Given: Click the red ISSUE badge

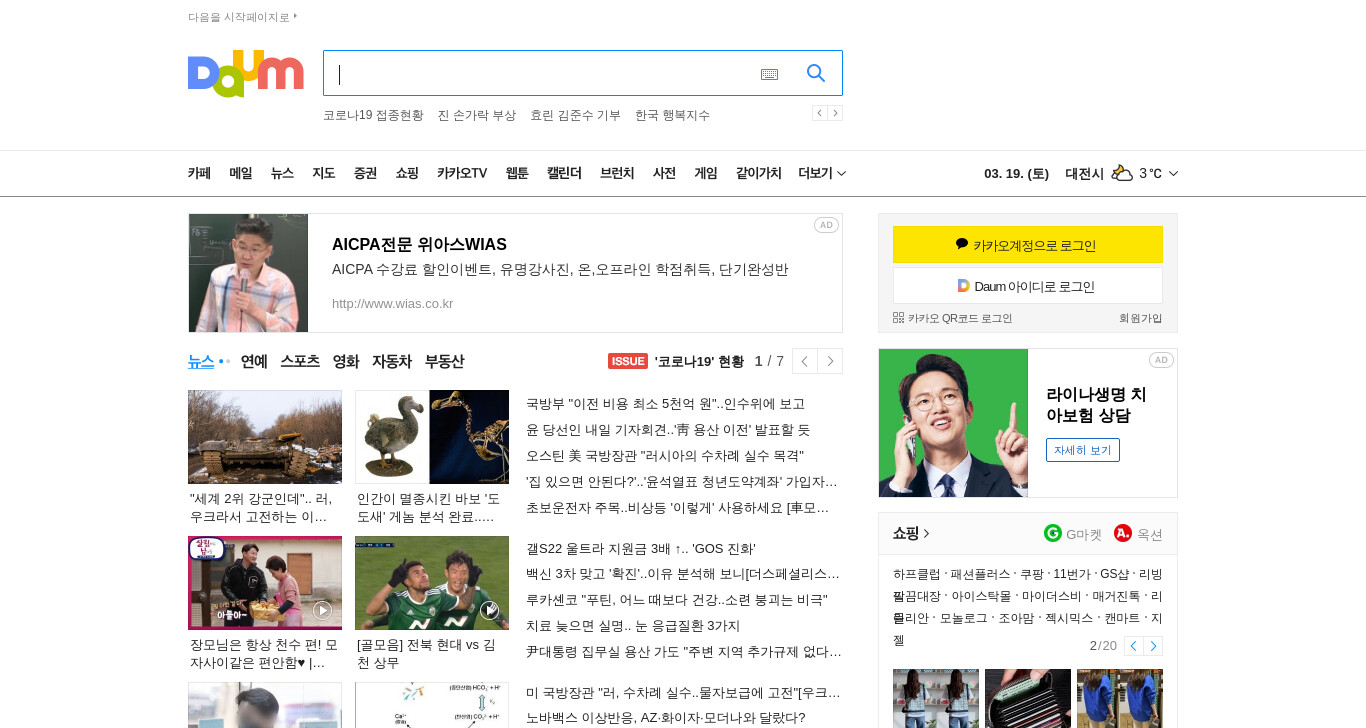Looking at the screenshot, I should (628, 361).
